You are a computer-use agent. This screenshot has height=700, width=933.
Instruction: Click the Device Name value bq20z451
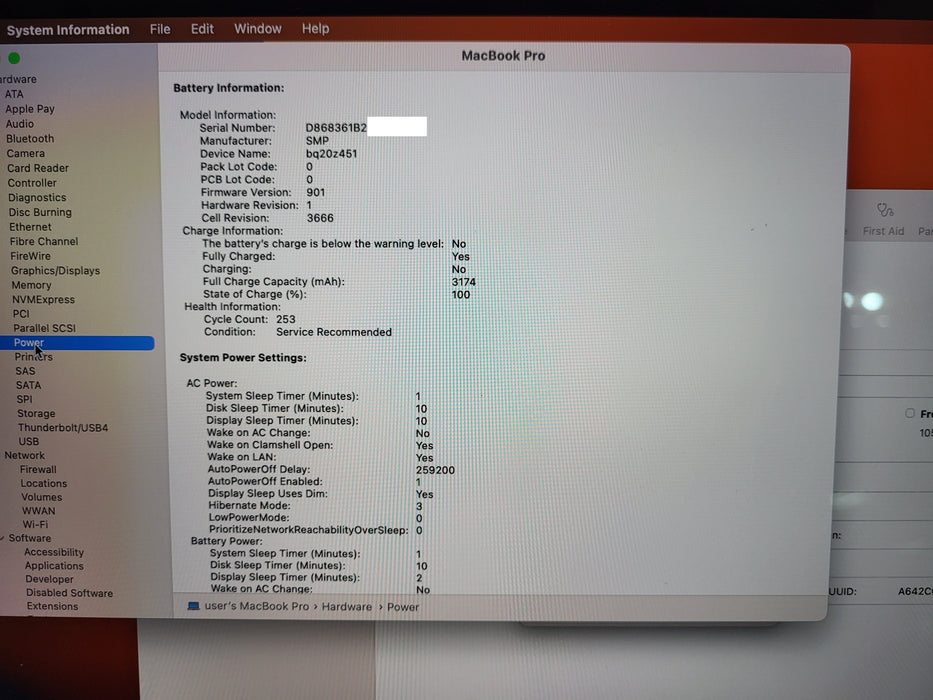[331, 154]
